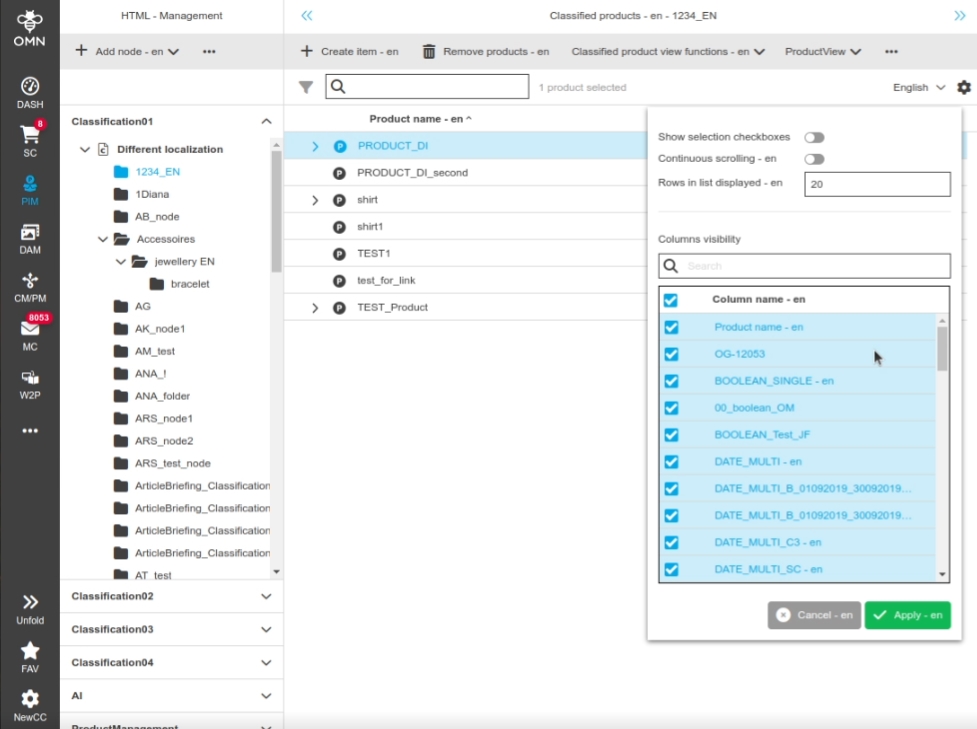
Task: Collapse the Accessoires folder node
Action: point(103,239)
